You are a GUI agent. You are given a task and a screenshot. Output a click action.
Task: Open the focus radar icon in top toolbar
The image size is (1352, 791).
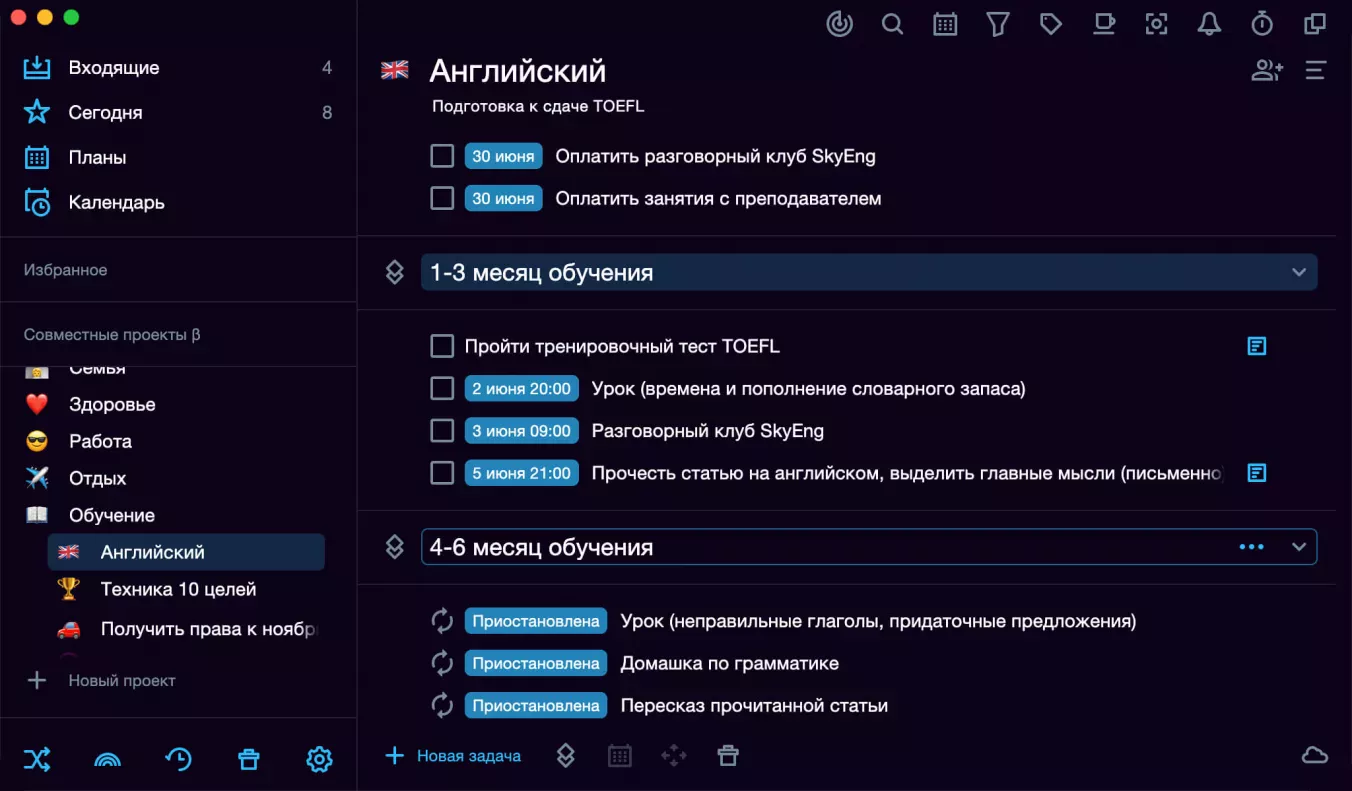click(x=840, y=24)
